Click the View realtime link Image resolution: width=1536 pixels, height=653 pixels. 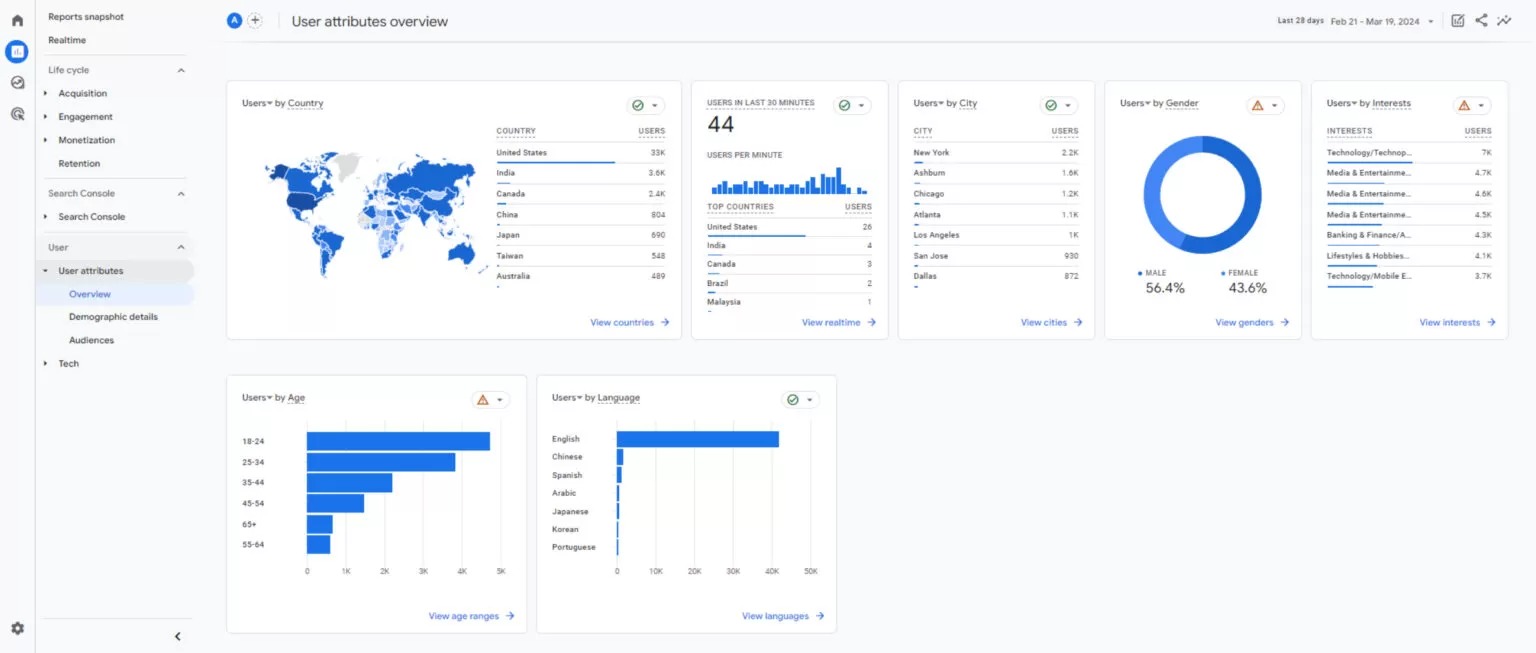point(839,322)
